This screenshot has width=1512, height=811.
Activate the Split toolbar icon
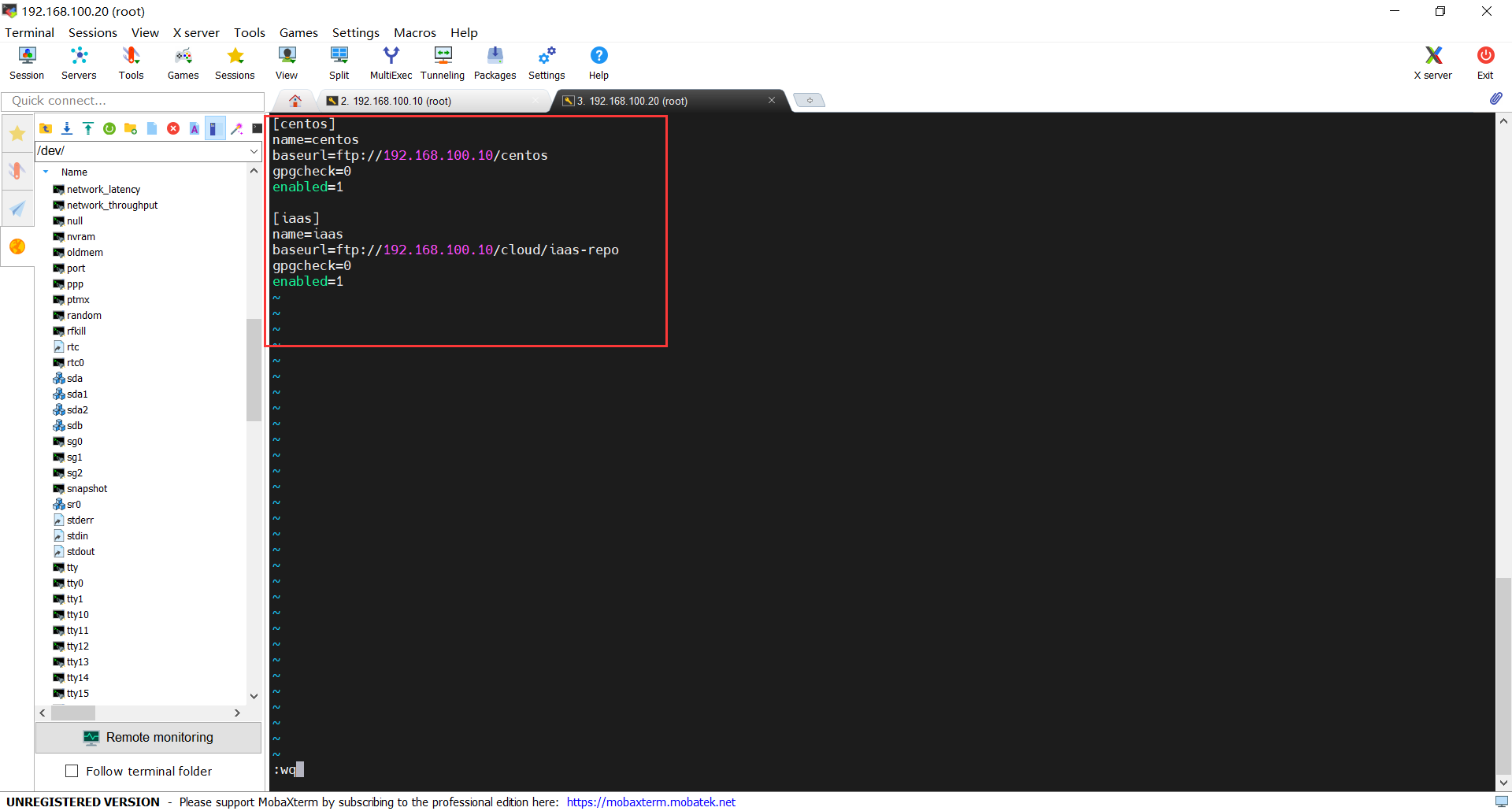[x=339, y=63]
